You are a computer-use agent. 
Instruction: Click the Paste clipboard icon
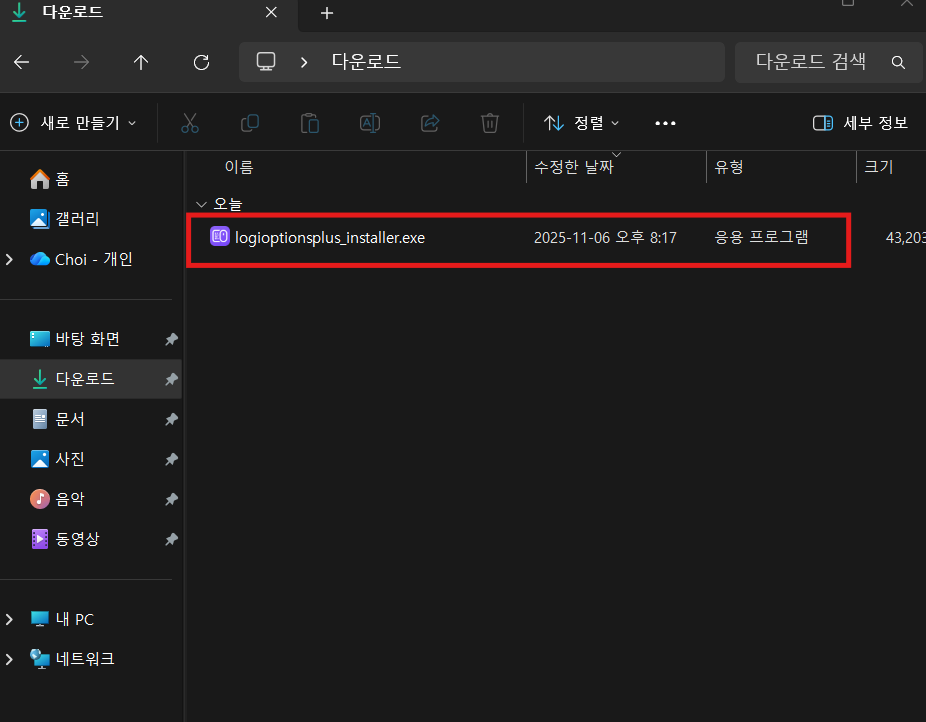pyautogui.click(x=310, y=123)
